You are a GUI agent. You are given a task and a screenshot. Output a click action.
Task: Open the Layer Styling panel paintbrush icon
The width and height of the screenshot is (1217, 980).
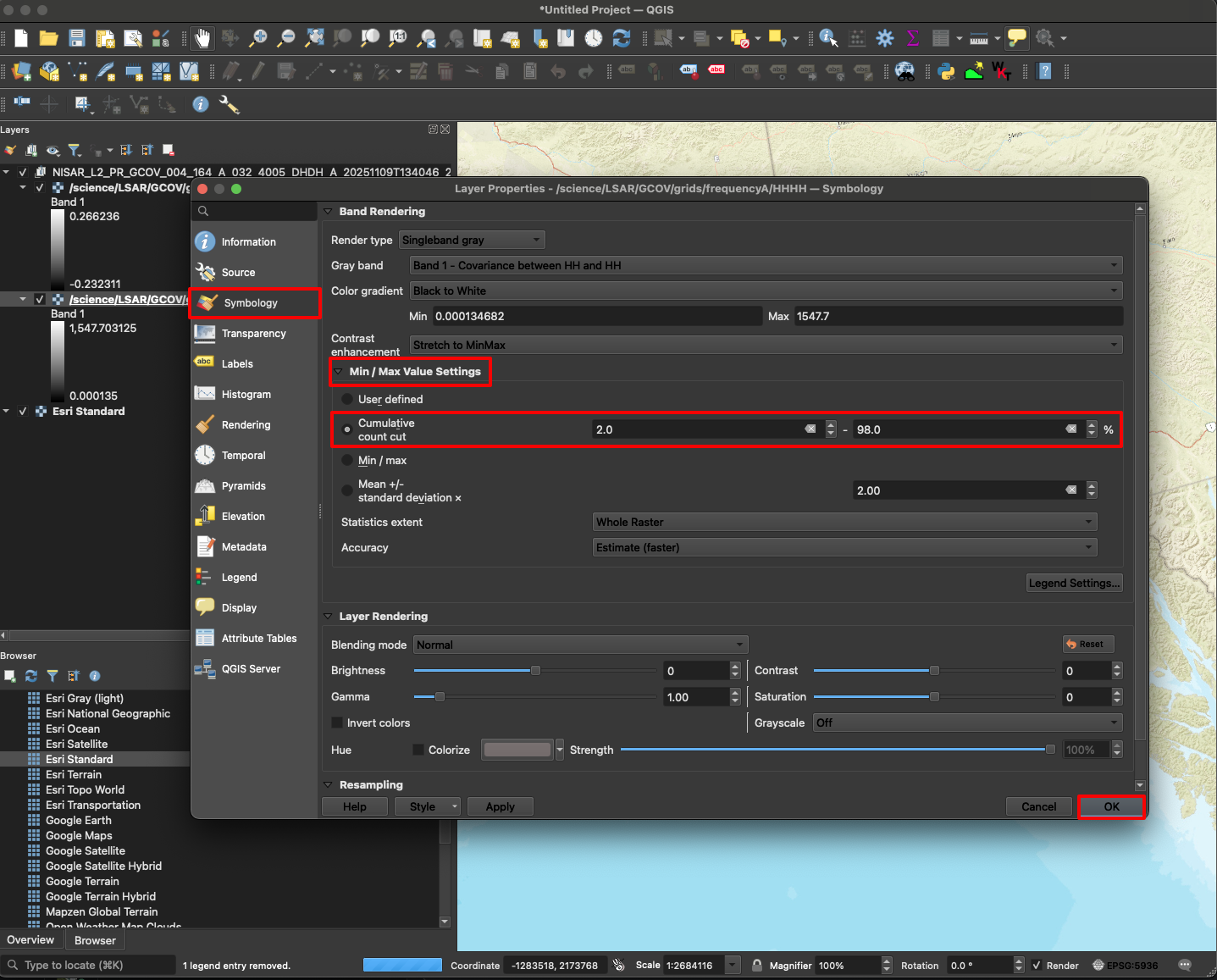pos(10,150)
